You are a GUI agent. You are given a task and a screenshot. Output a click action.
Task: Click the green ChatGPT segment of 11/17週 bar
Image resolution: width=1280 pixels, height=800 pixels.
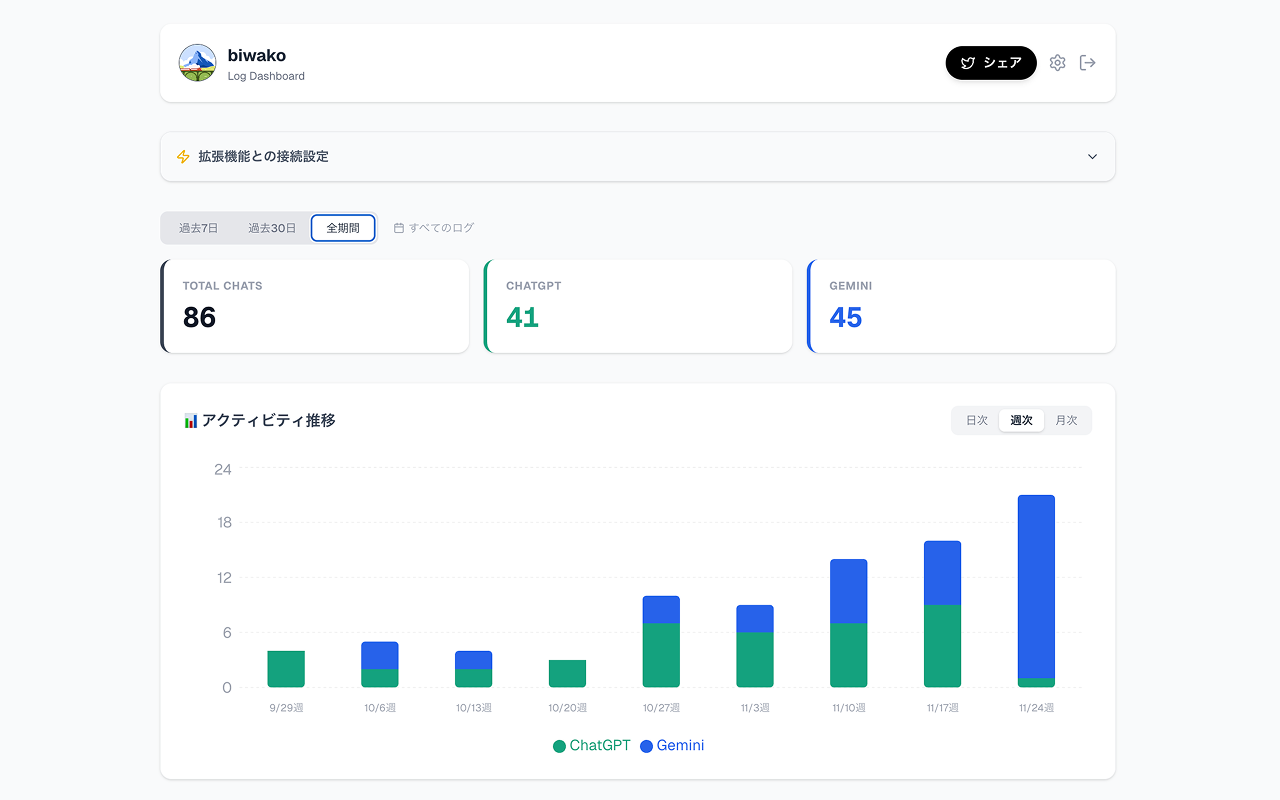click(x=942, y=646)
